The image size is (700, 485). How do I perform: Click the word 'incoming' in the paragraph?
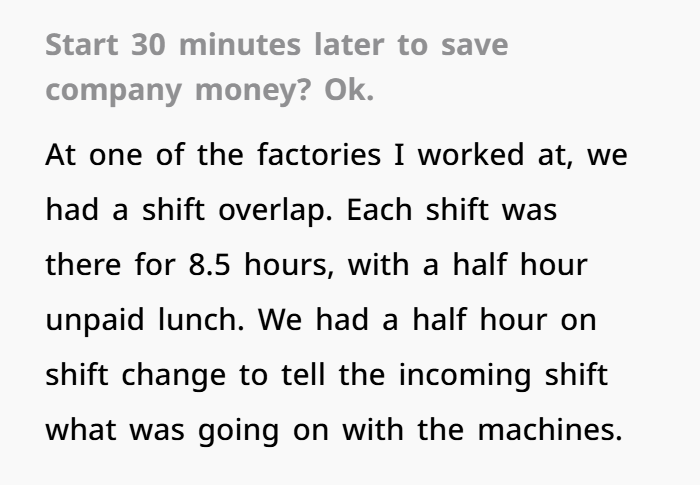(465, 376)
